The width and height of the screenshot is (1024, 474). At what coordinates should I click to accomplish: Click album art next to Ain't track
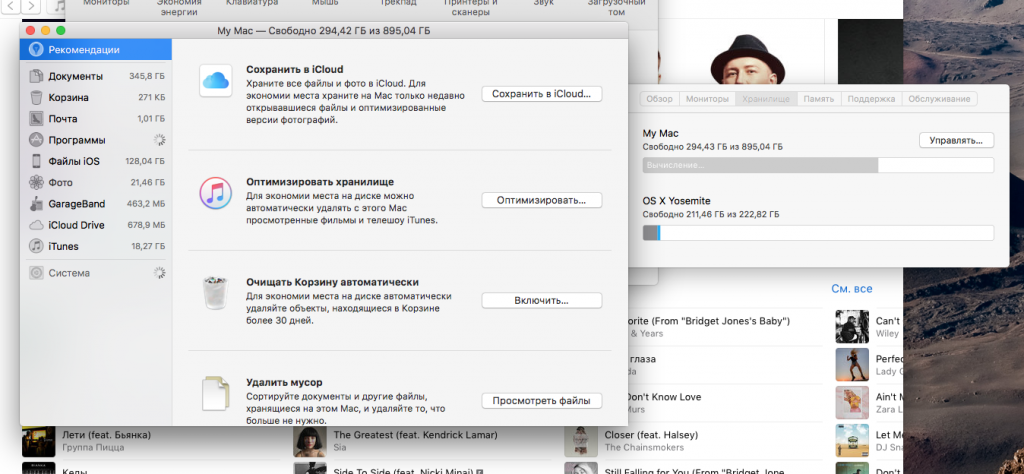[x=852, y=403]
